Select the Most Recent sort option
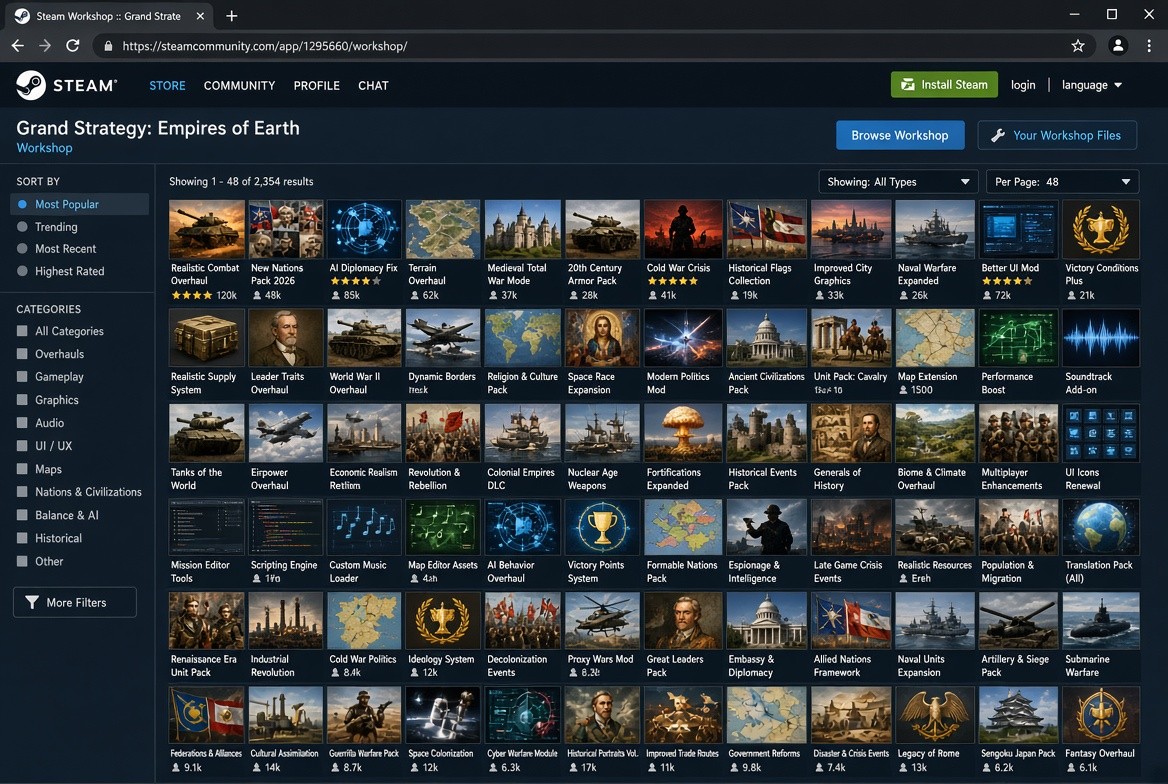The image size is (1168, 784). click(x=56, y=249)
